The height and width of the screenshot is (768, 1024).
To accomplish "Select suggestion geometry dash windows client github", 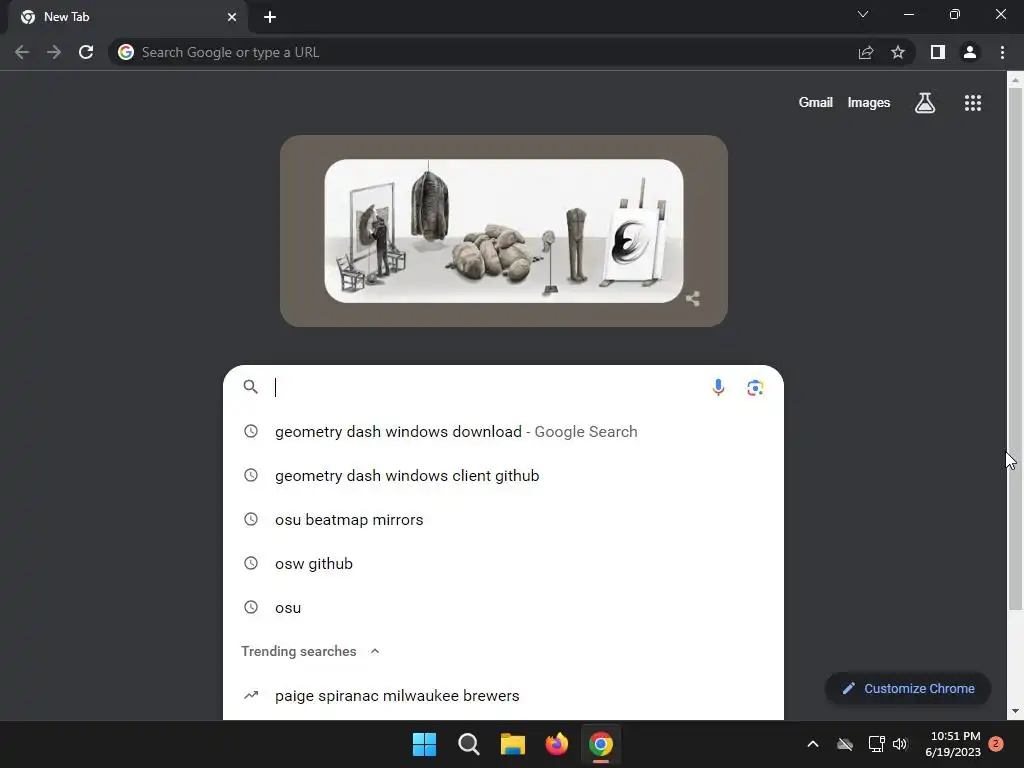I will pos(503,475).
